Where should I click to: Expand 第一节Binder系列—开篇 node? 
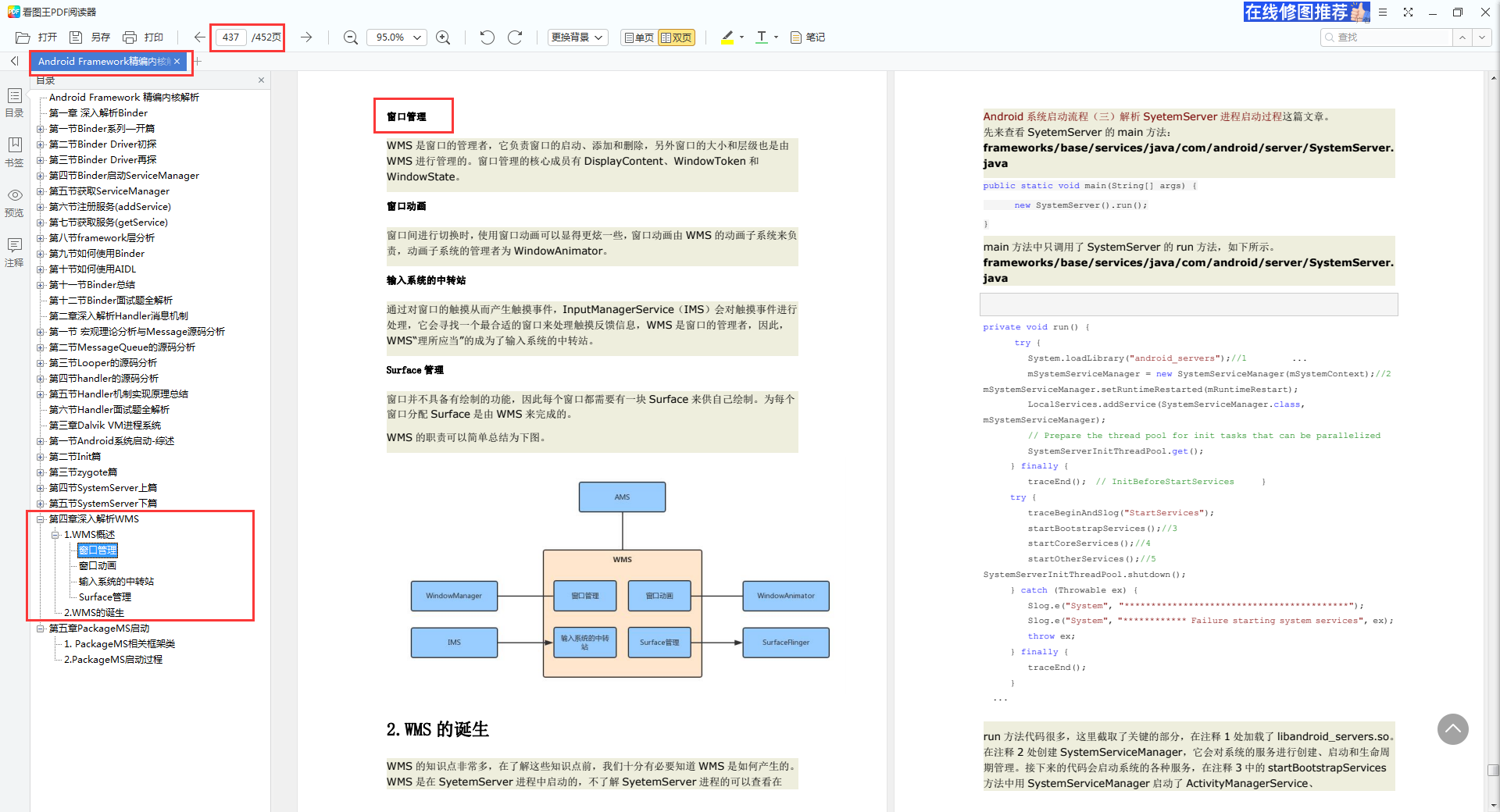[41, 129]
